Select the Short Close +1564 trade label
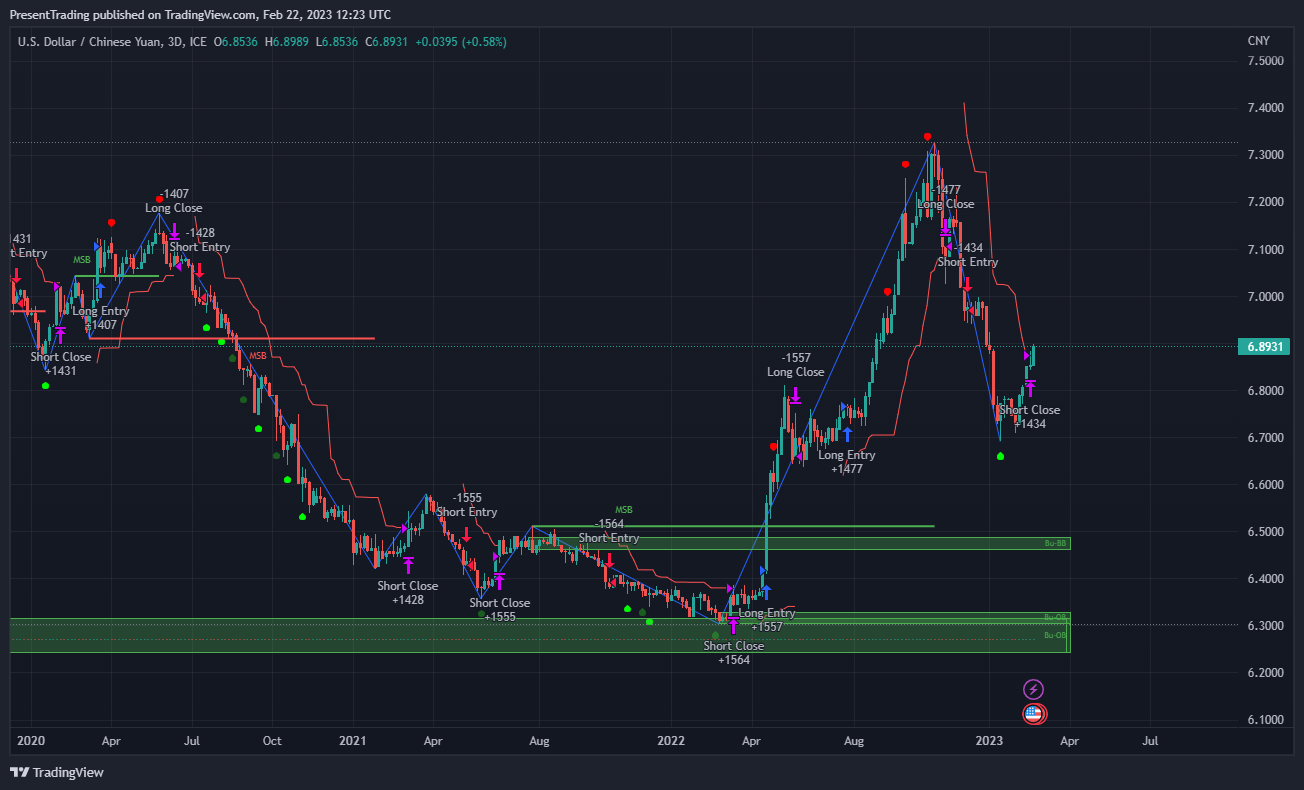The height and width of the screenshot is (790, 1304). (x=733, y=653)
